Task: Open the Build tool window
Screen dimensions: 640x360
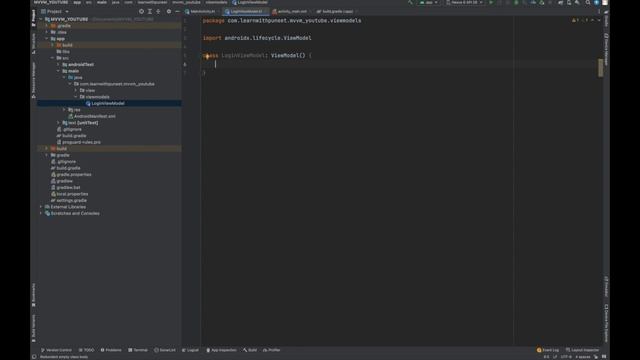Action: click(x=250, y=350)
